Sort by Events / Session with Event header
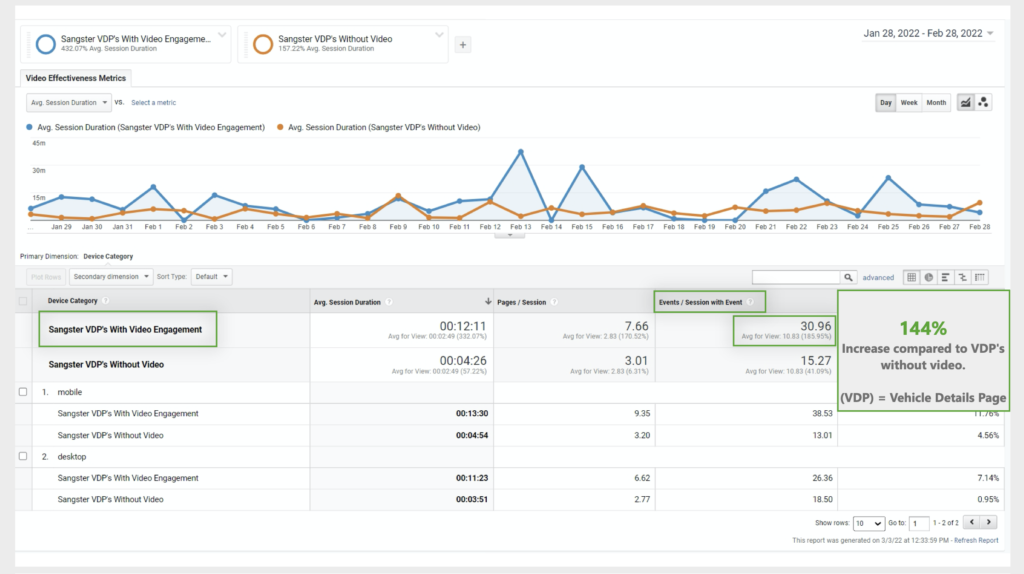Image resolution: width=1024 pixels, height=574 pixels. (x=700, y=302)
